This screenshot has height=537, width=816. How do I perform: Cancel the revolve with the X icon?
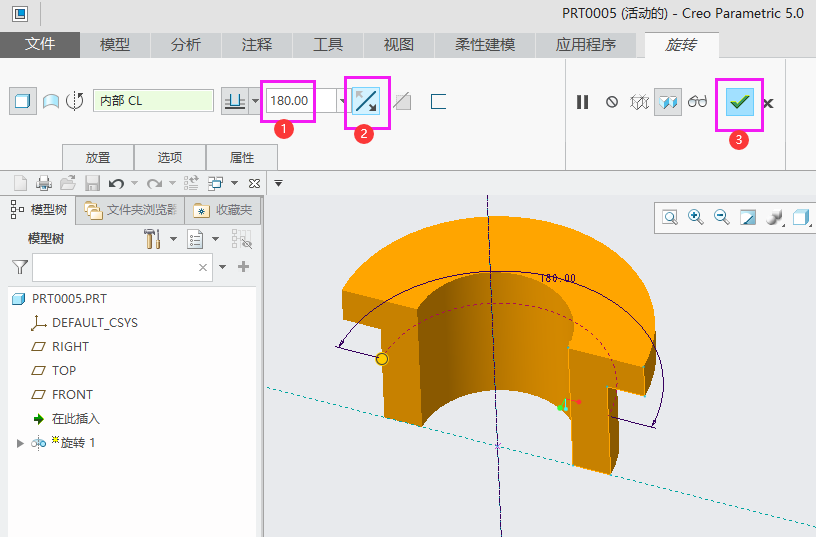click(x=768, y=103)
